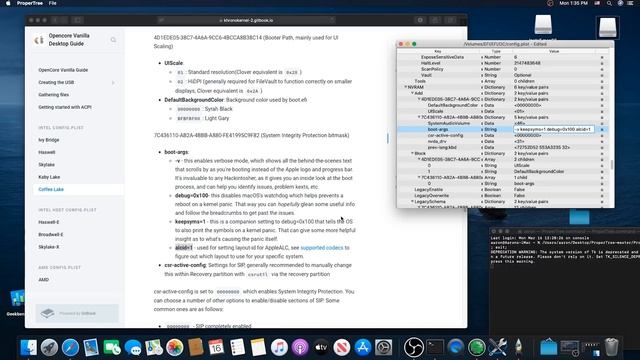Open the Trash in the dock
This screenshot has height=360, width=640.
pos(611,347)
